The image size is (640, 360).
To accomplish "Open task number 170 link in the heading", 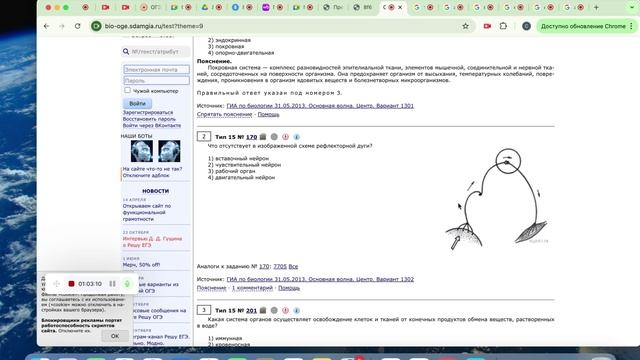I will point(251,137).
